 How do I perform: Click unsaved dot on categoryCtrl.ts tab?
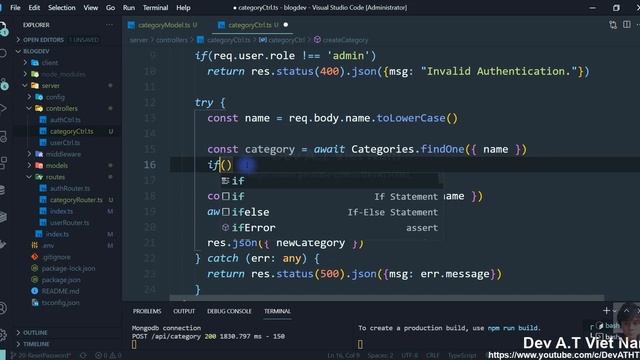[x=286, y=25]
